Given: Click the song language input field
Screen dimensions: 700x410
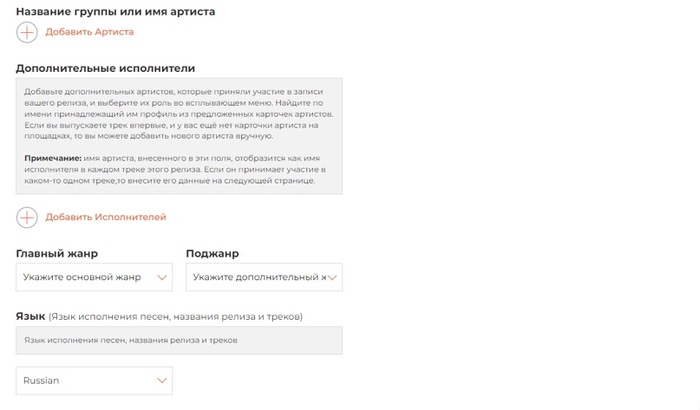Looking at the screenshot, I should click(180, 340).
